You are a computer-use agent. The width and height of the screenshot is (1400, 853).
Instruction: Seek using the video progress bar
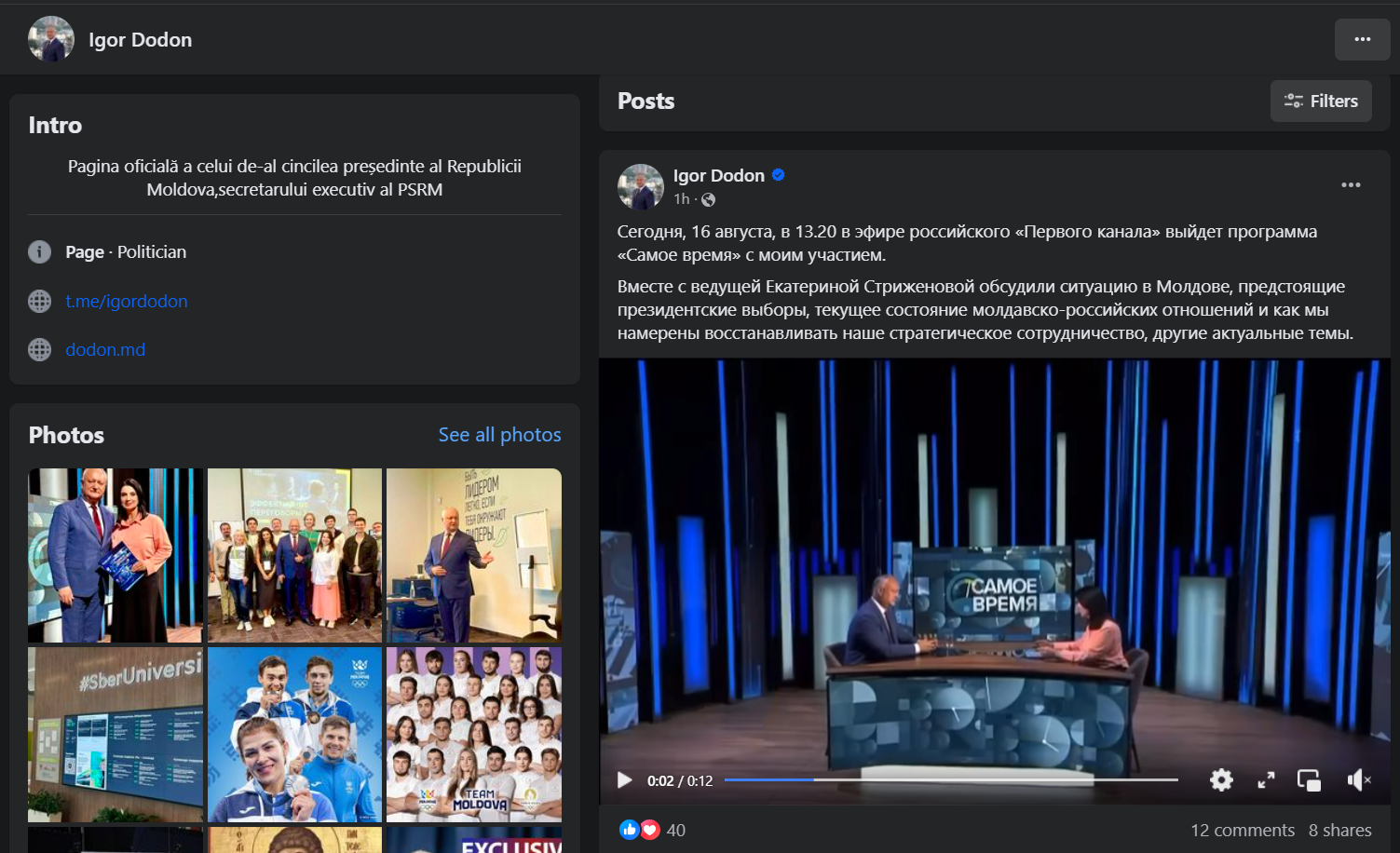pos(951,779)
